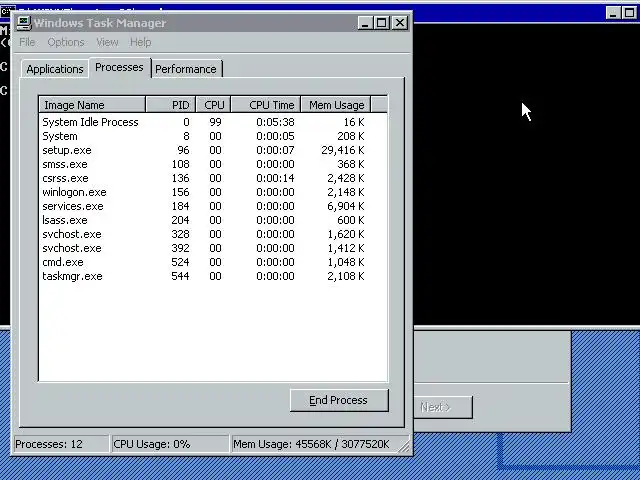Sort by CPU Time column header
This screenshot has width=640, height=480.
coord(266,105)
